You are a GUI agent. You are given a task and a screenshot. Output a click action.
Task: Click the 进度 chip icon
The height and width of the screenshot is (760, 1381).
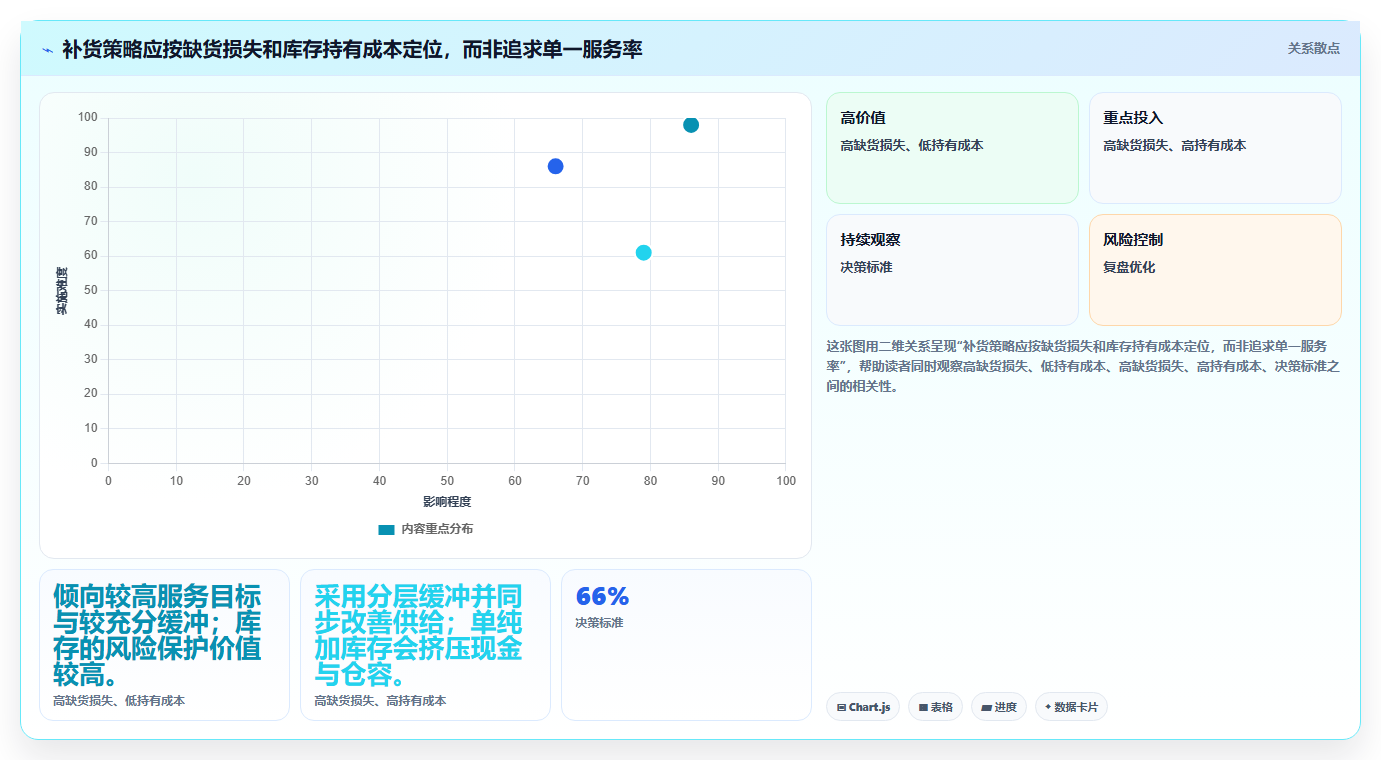tap(987, 707)
